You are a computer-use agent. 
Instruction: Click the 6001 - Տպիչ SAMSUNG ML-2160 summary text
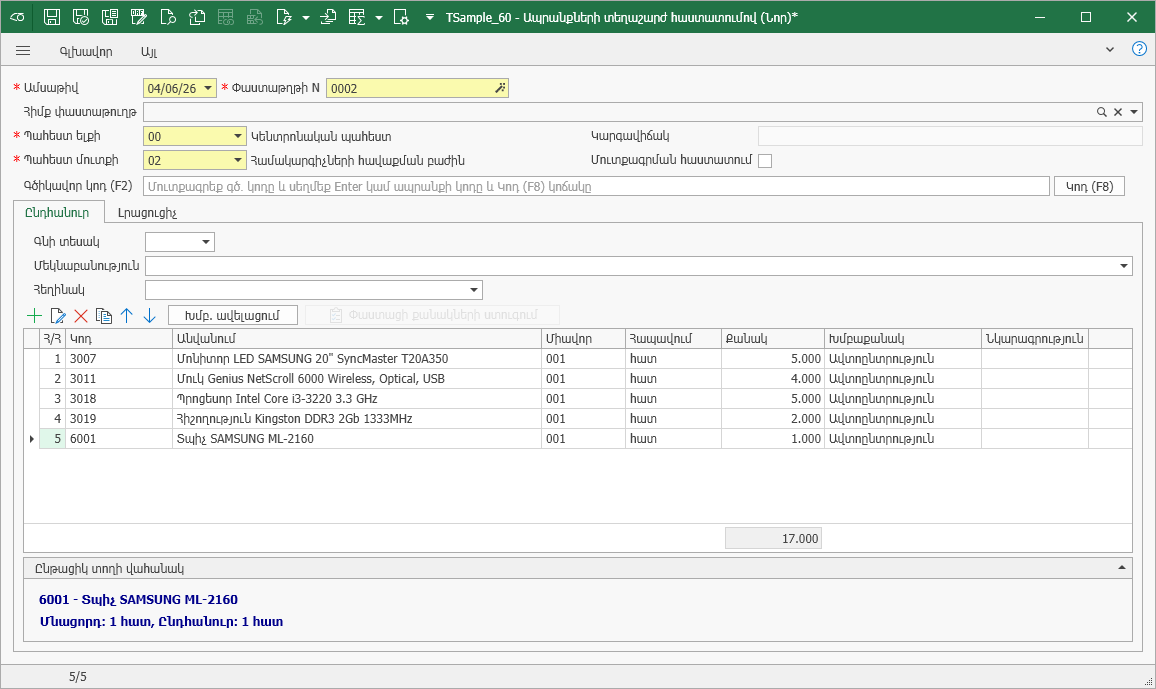coord(139,599)
